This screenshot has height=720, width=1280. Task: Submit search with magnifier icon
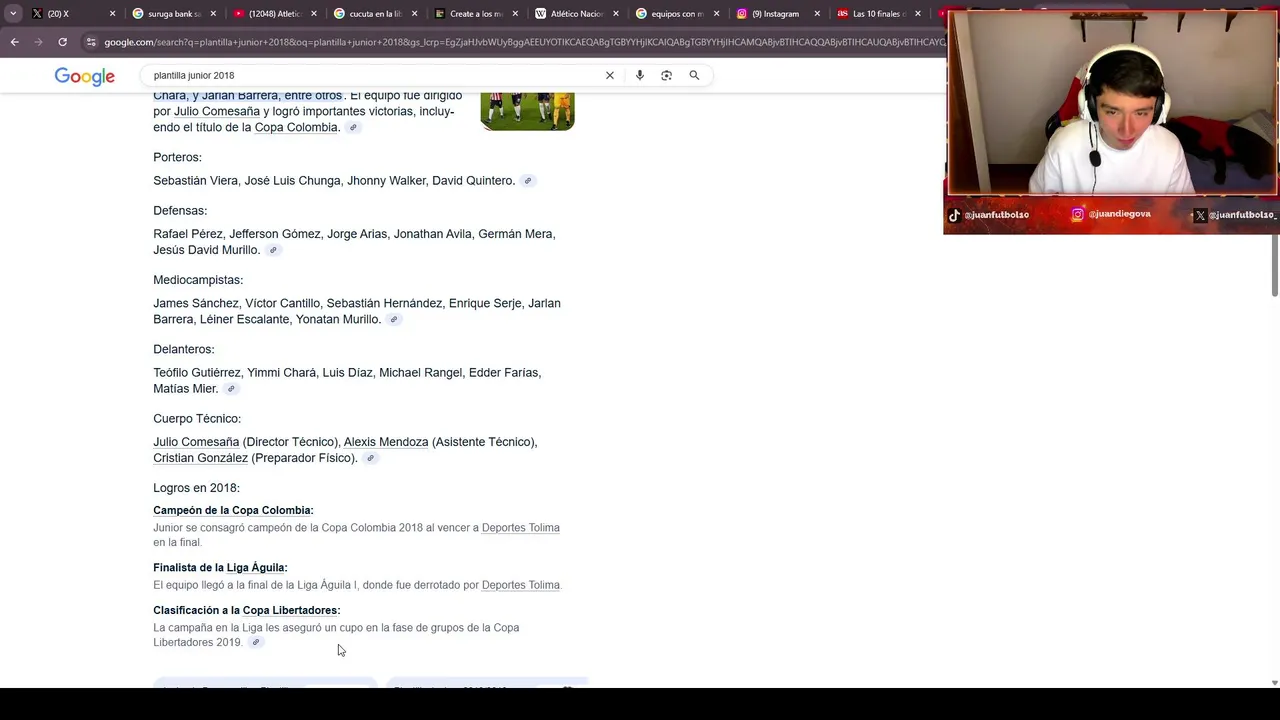694,75
